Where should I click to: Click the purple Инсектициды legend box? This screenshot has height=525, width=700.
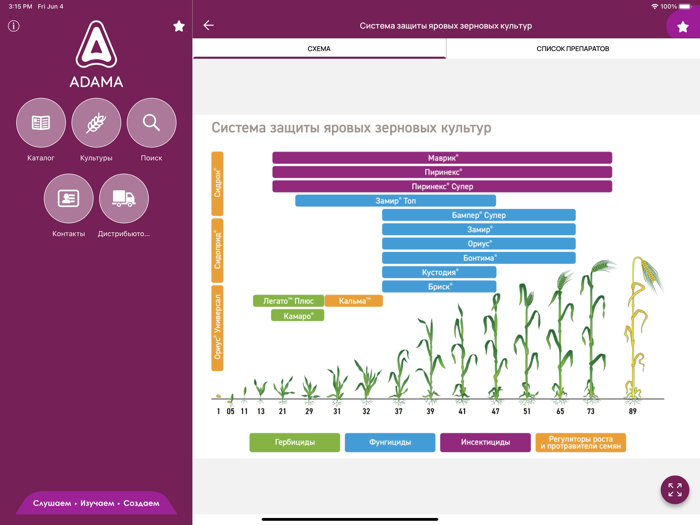coord(485,442)
